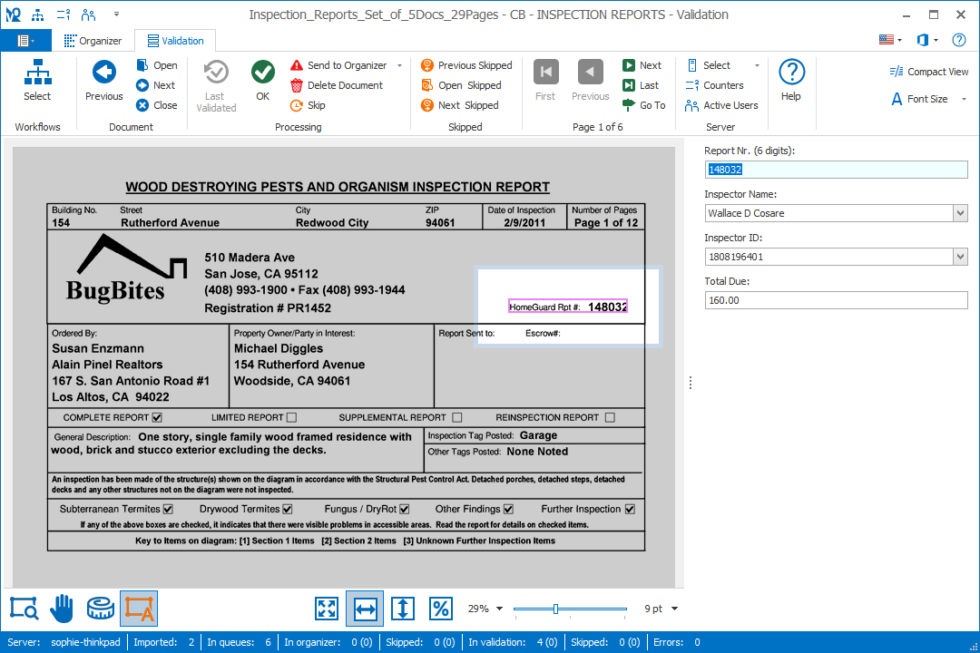980x653 pixels.
Task: Advance to Next page
Action: tap(642, 65)
